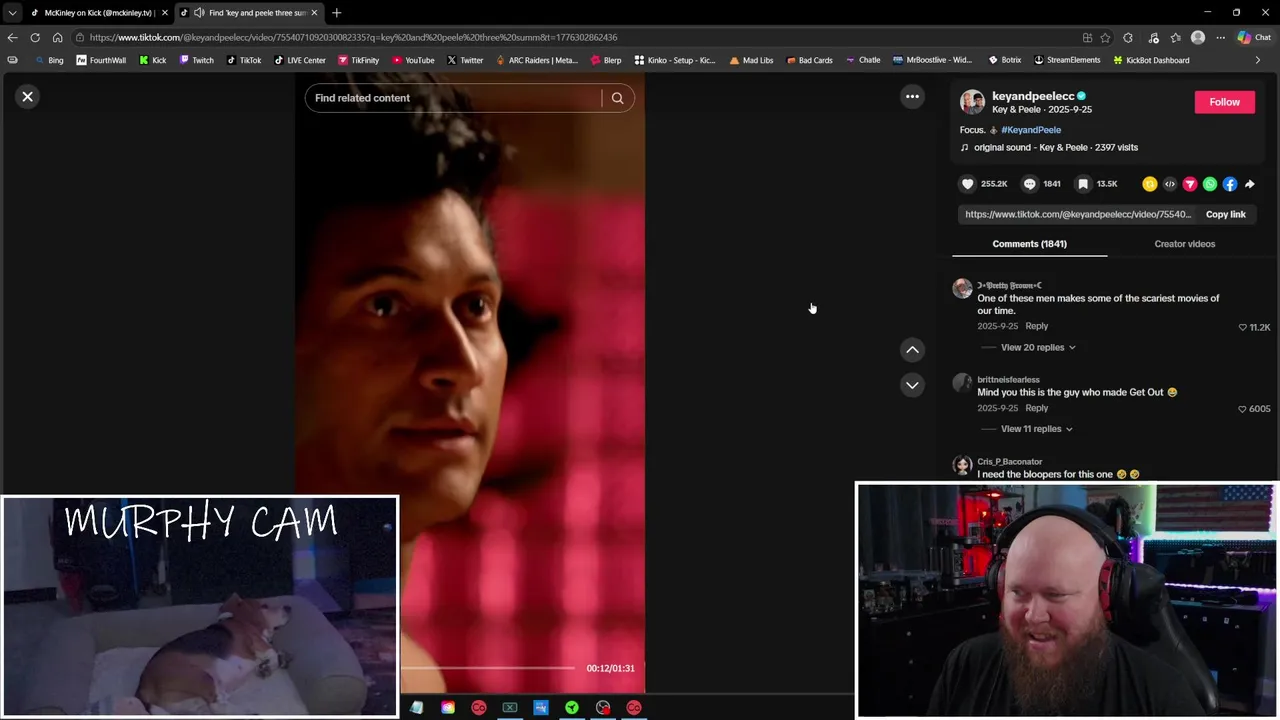Expand View 11 replies
Screen dimensions: 1280x720
[1036, 429]
